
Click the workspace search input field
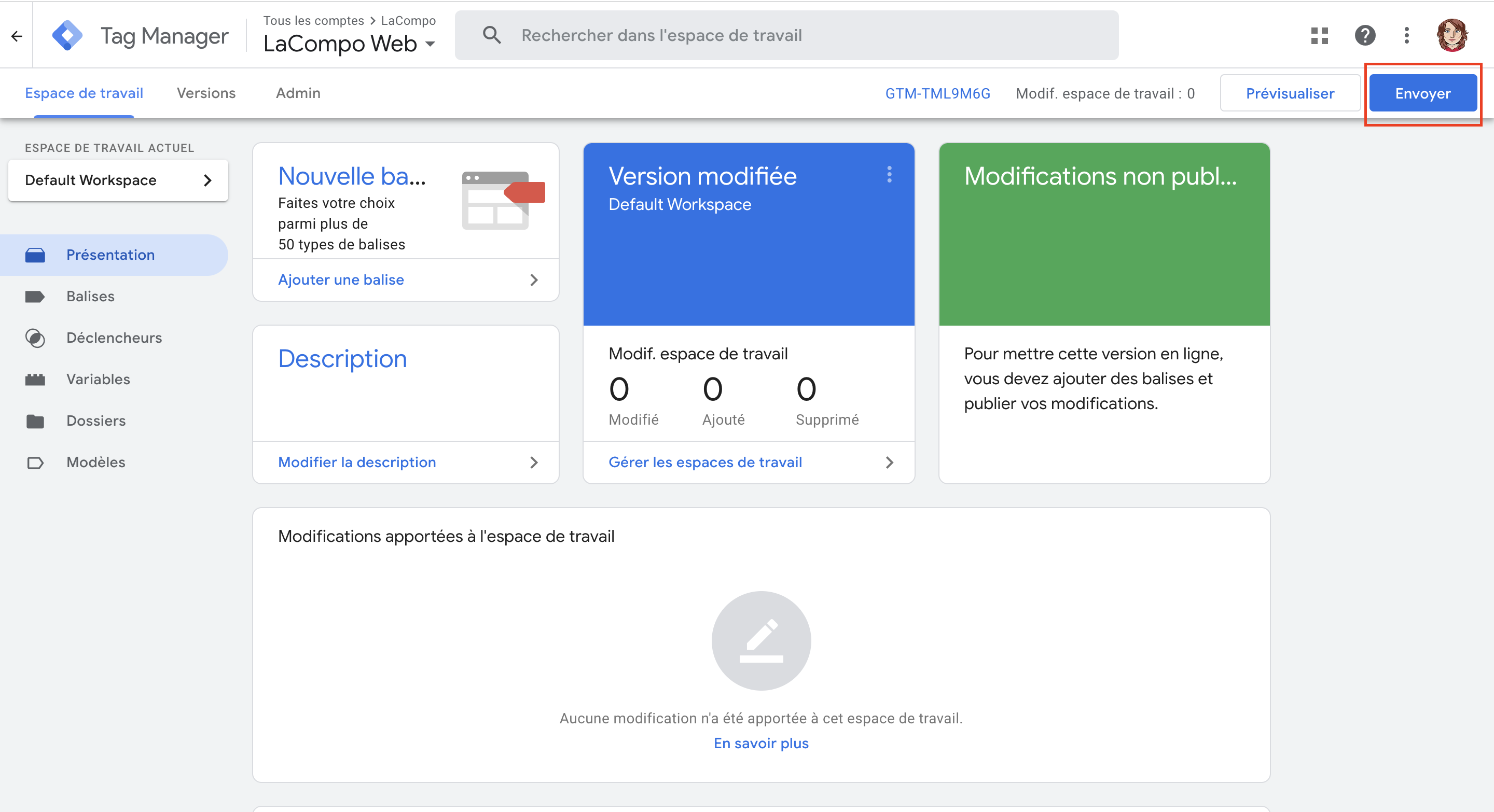click(x=786, y=35)
